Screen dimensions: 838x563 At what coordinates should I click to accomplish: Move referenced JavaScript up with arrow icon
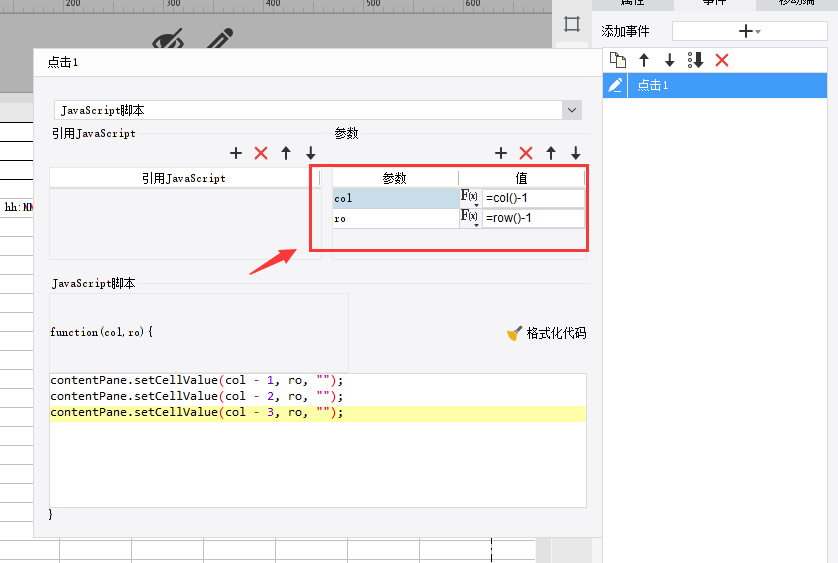[286, 153]
